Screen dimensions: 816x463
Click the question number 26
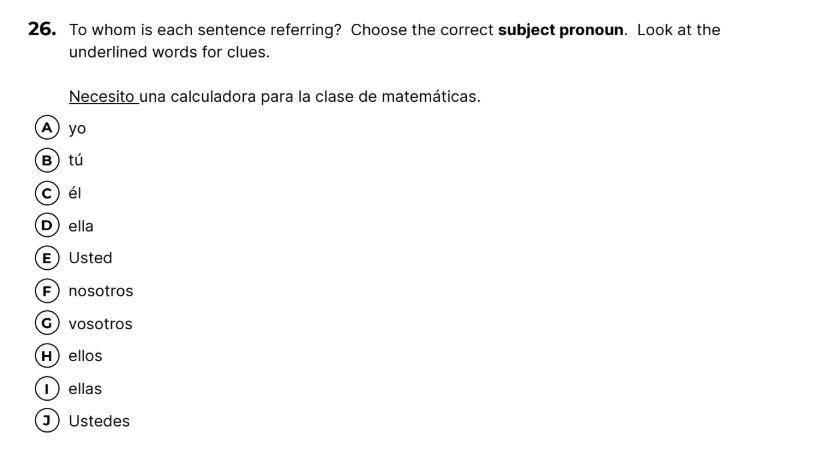point(42,30)
